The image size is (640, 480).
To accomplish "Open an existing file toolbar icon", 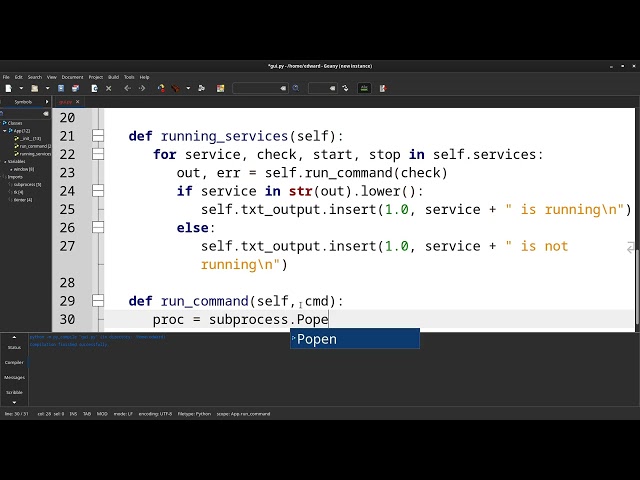I will click(35, 88).
